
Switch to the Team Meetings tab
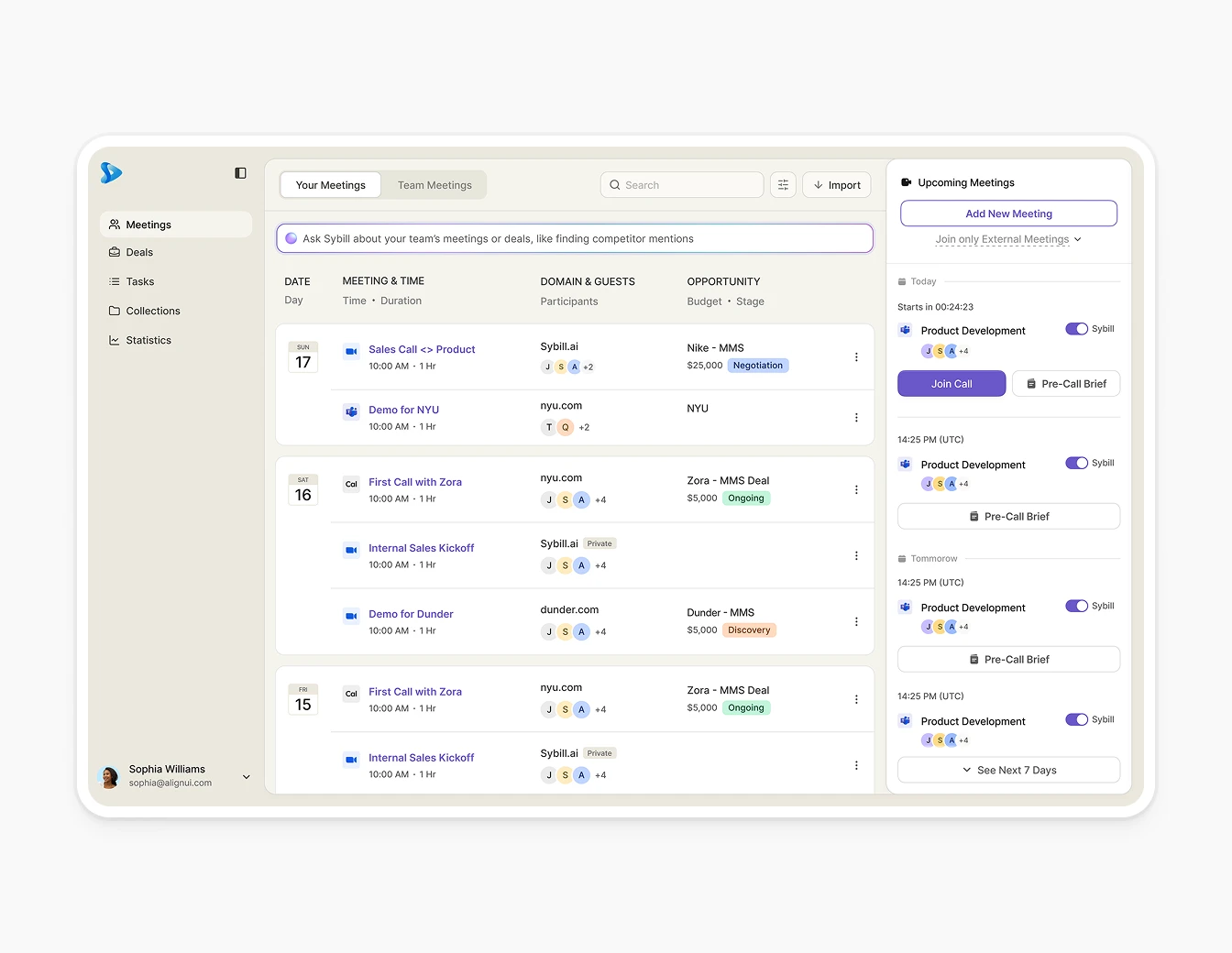click(434, 184)
